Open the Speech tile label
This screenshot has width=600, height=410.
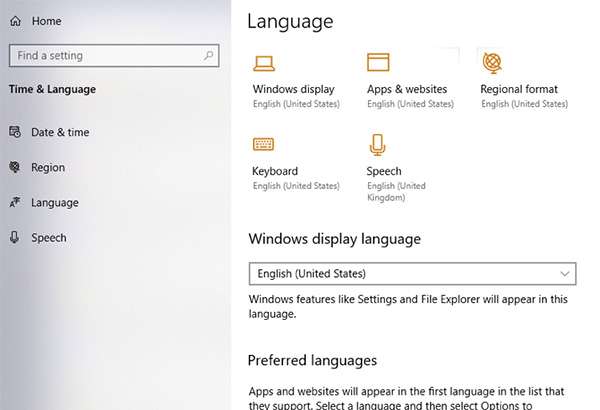[x=384, y=171]
